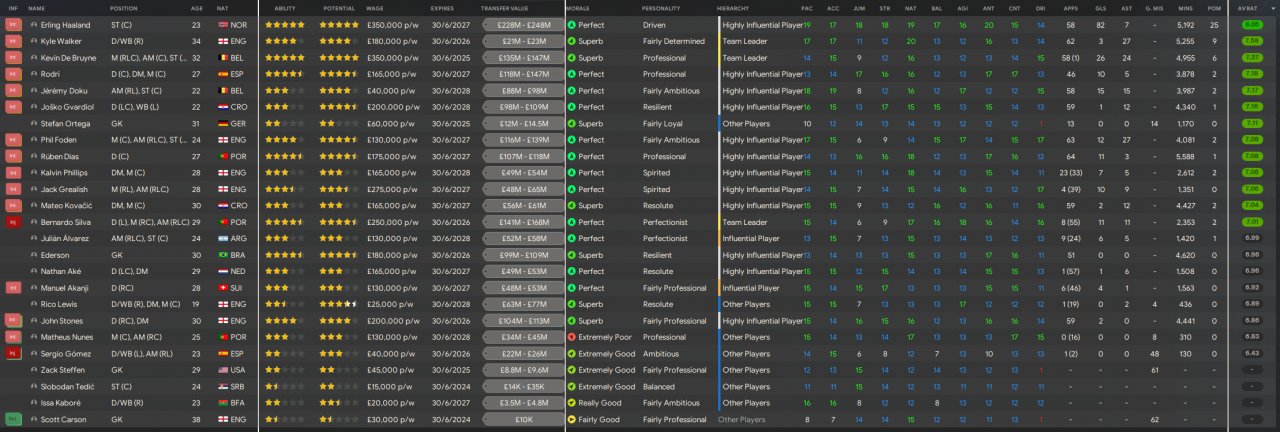The width and height of the screenshot is (1280, 432).
Task: Click Matheus Nunes's red Extremely Poor morale icon
Action: click(571, 337)
